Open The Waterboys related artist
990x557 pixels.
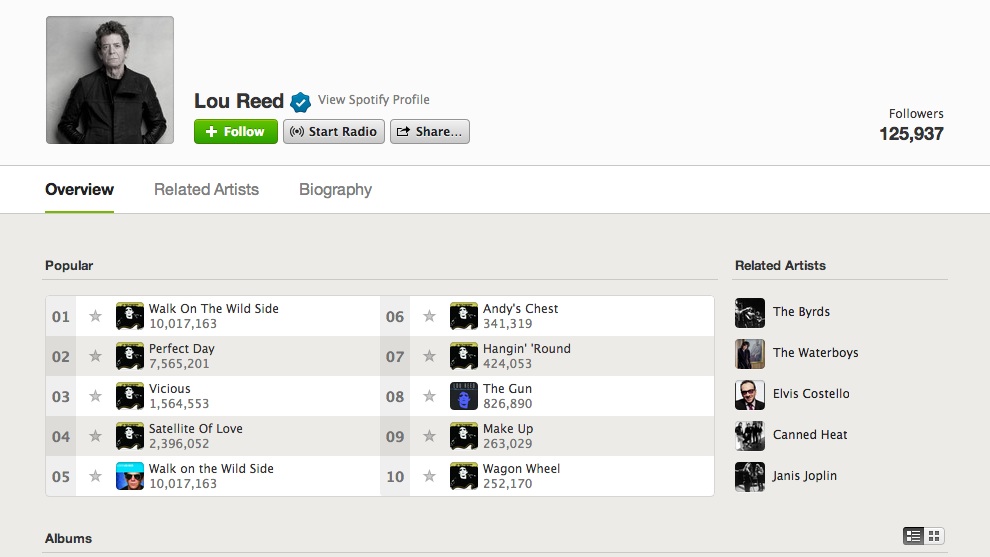click(x=815, y=353)
